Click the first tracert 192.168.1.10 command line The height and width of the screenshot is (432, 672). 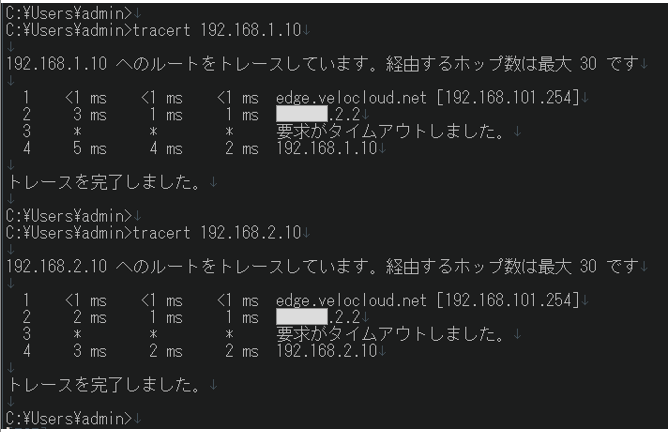click(154, 30)
